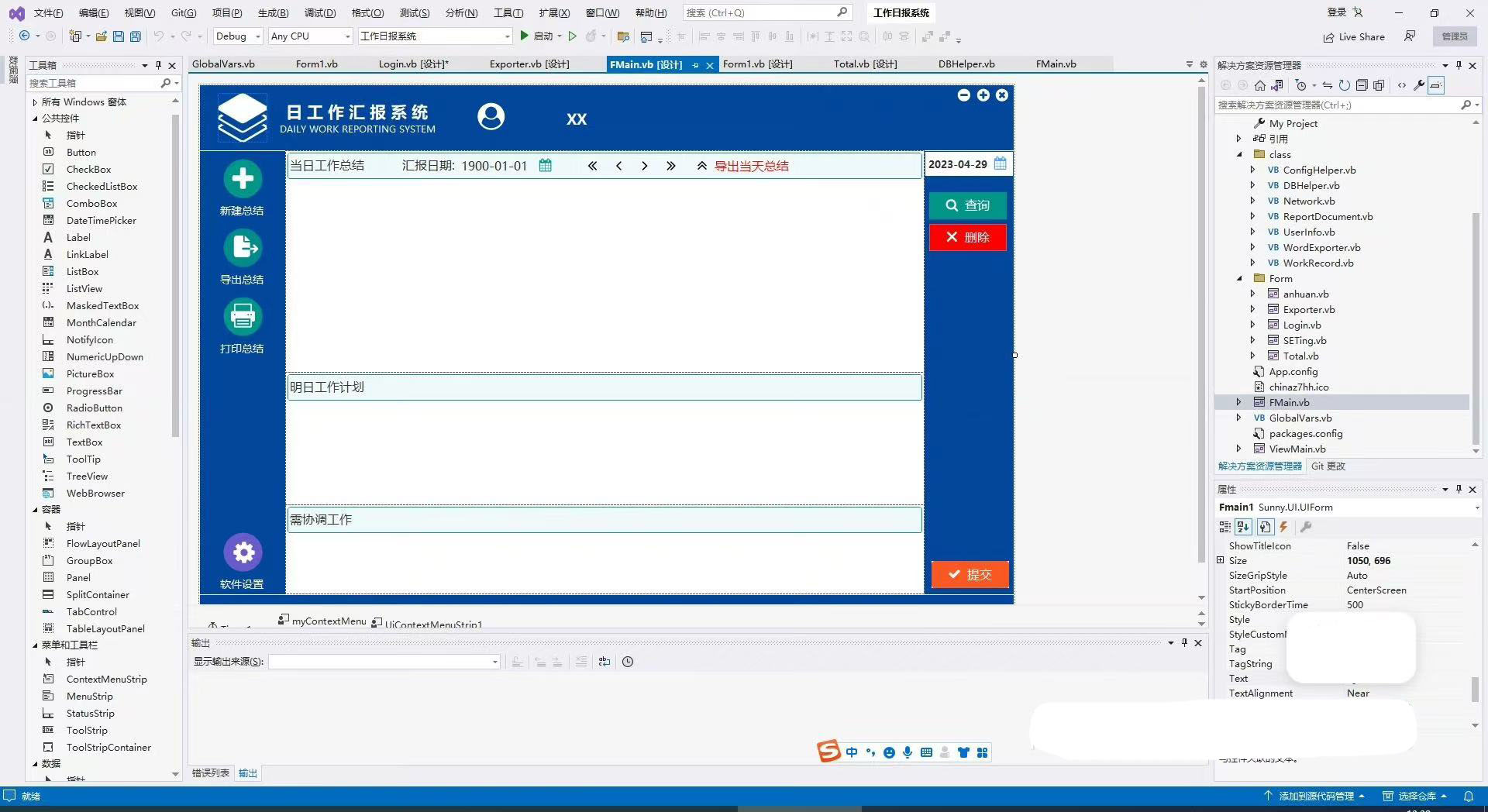
Task: Click the Categorized view icon in Properties panel
Action: (1225, 527)
